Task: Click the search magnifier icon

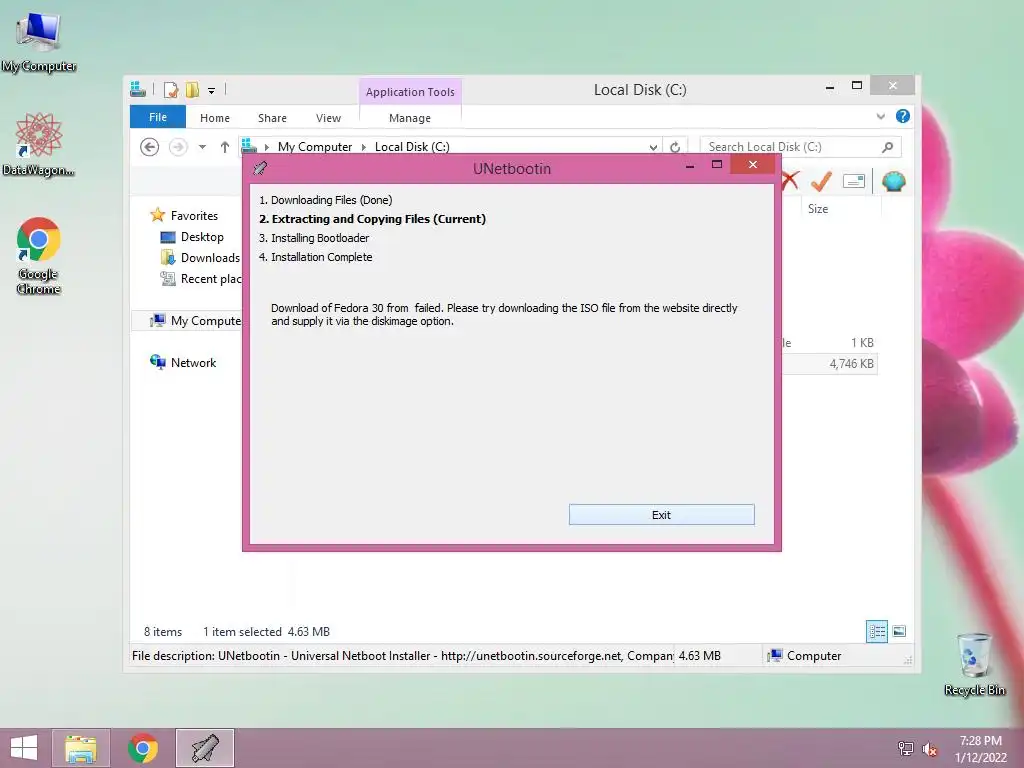Action: click(x=887, y=147)
